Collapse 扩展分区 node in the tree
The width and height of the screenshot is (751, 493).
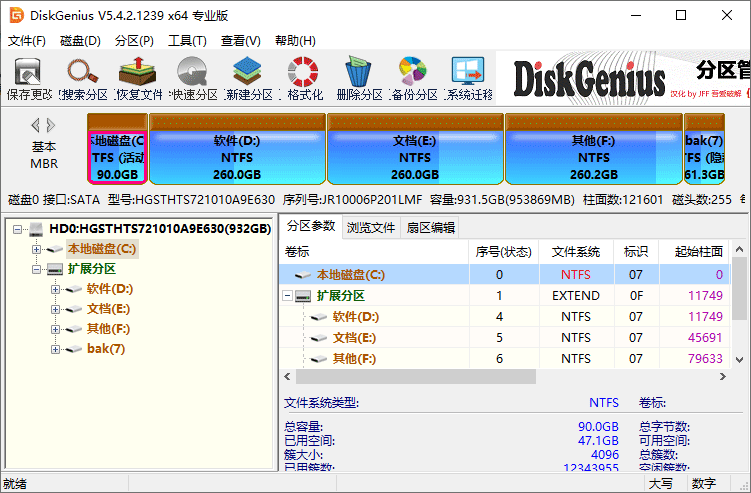click(36, 269)
